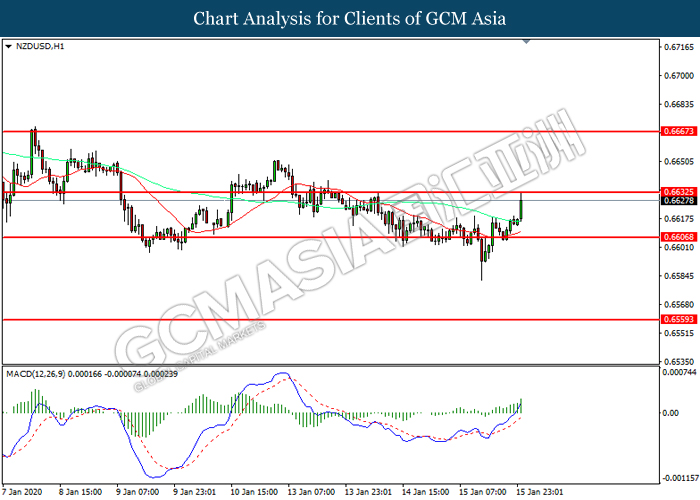
Task: Select the 0.66278 current price tag
Action: pos(677,200)
